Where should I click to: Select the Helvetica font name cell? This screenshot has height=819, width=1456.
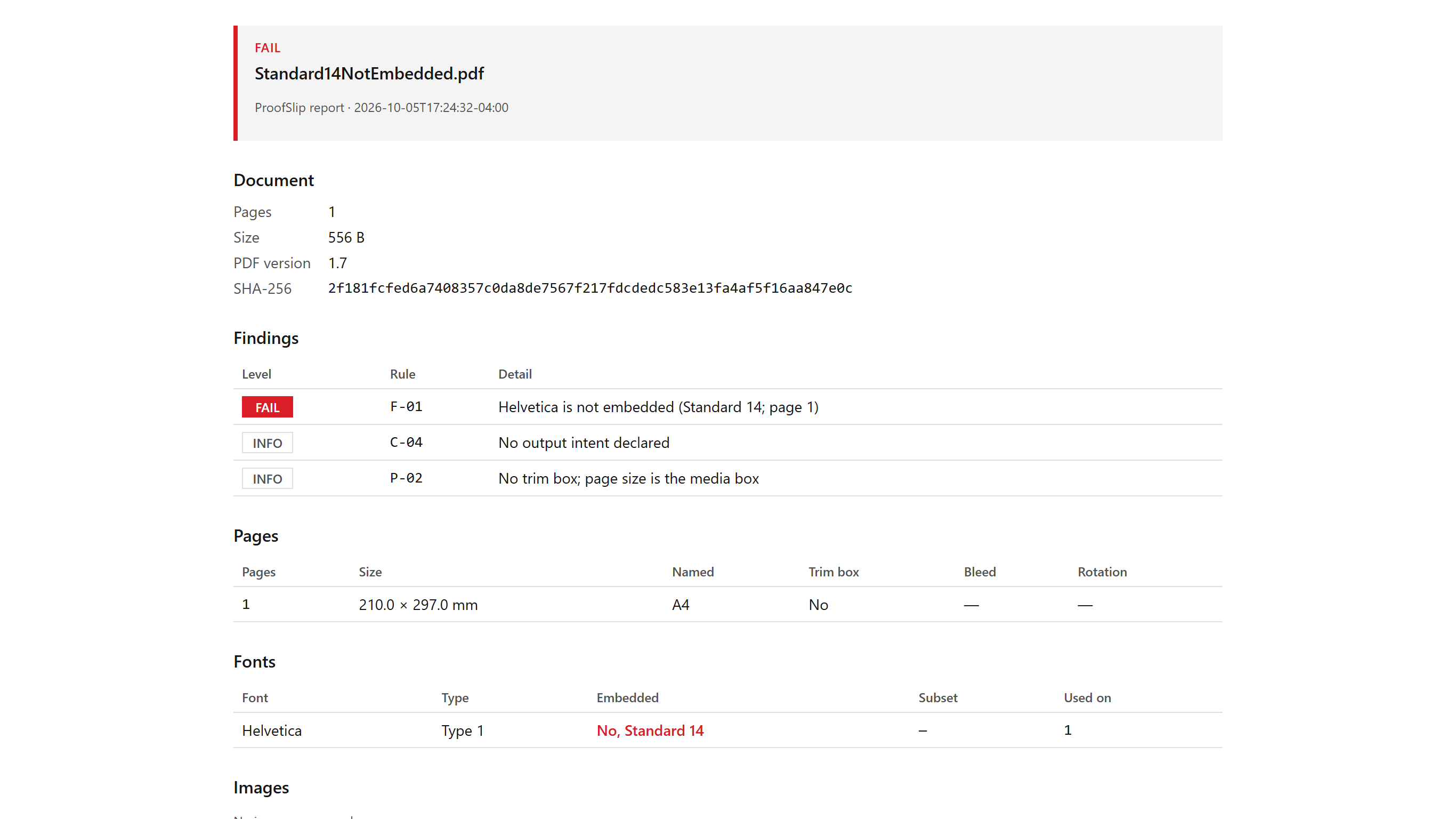[x=272, y=730]
